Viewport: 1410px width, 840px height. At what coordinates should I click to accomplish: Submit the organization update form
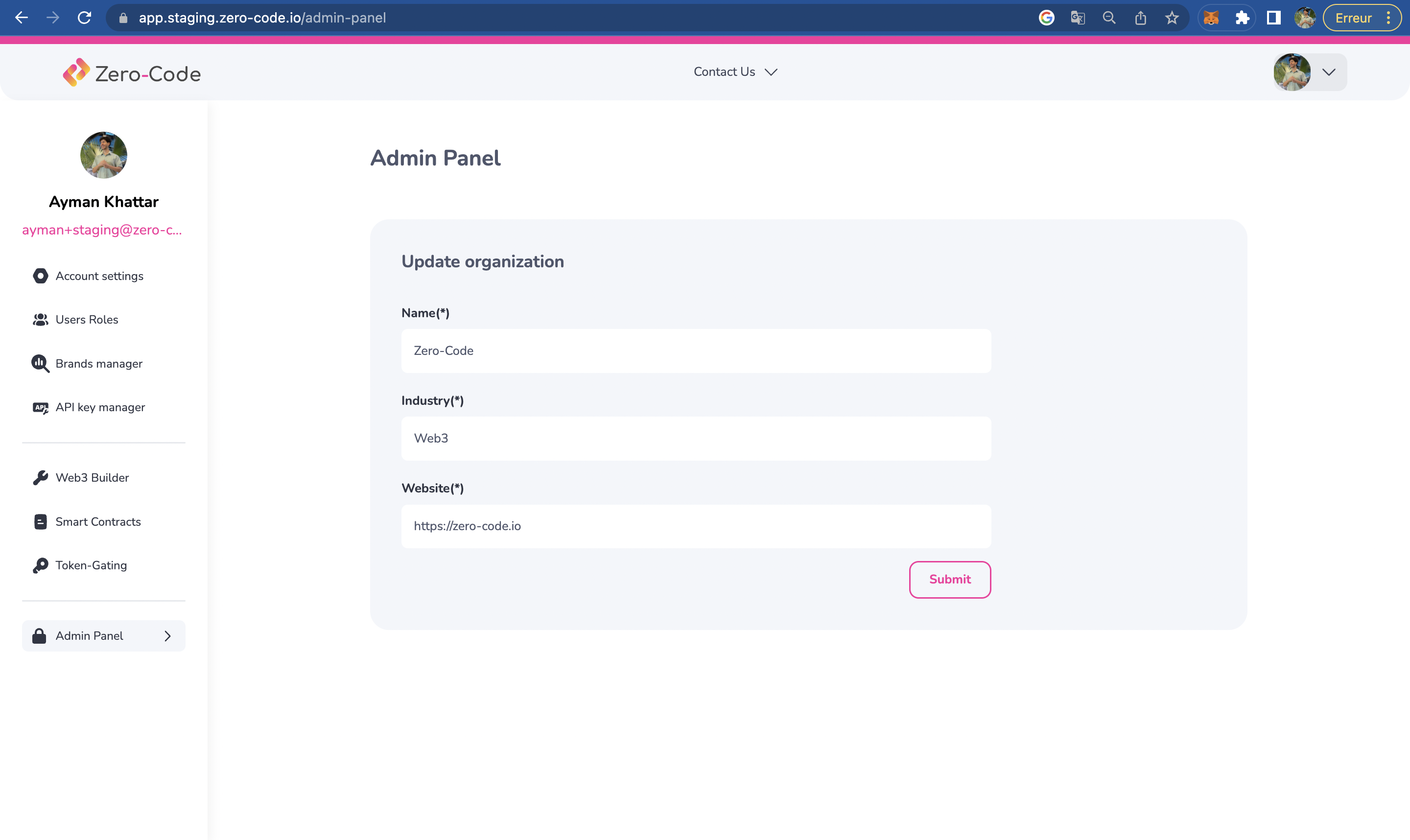pyautogui.click(x=950, y=579)
